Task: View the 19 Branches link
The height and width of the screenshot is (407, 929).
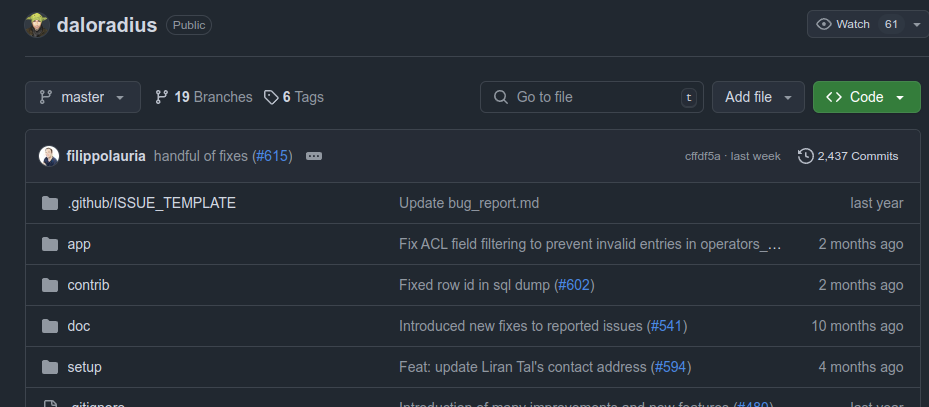Action: 203,97
